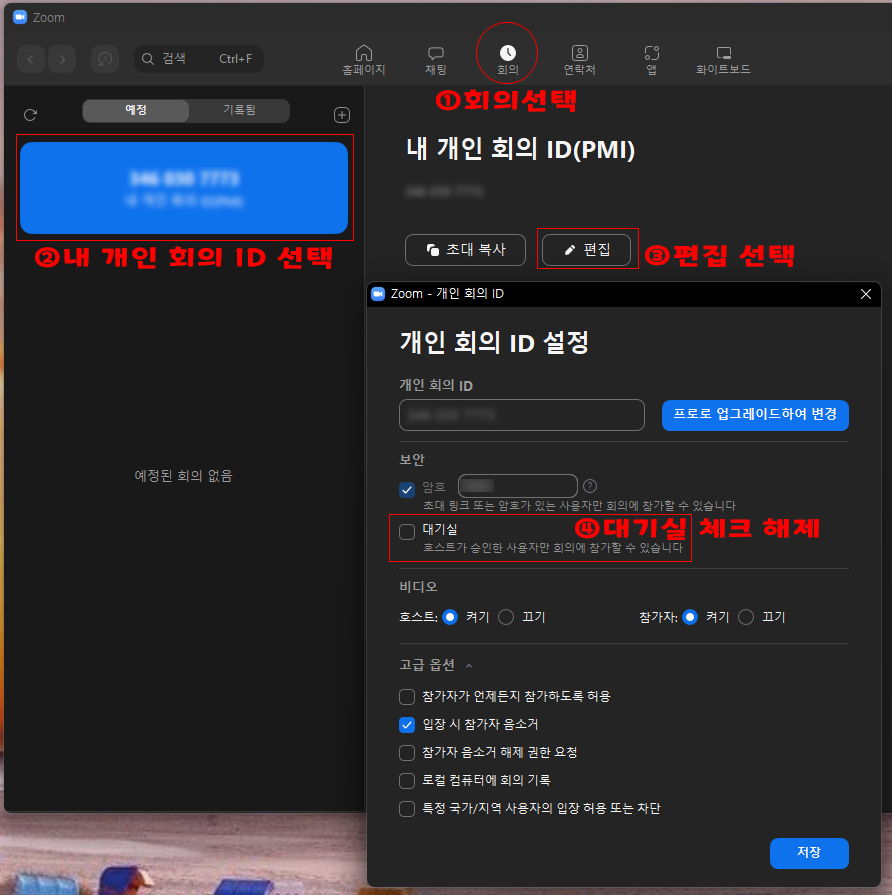892x895 pixels.
Task: Click the 예정된 회의 없음 text
Action: click(183, 475)
